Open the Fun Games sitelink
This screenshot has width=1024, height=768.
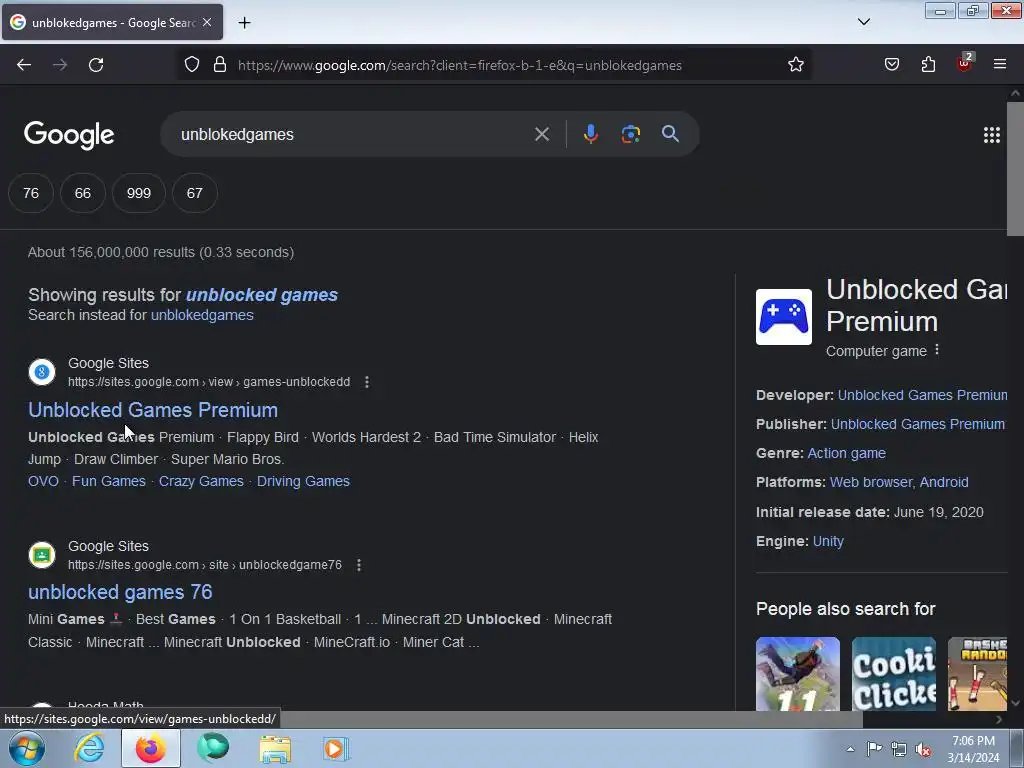point(108,481)
